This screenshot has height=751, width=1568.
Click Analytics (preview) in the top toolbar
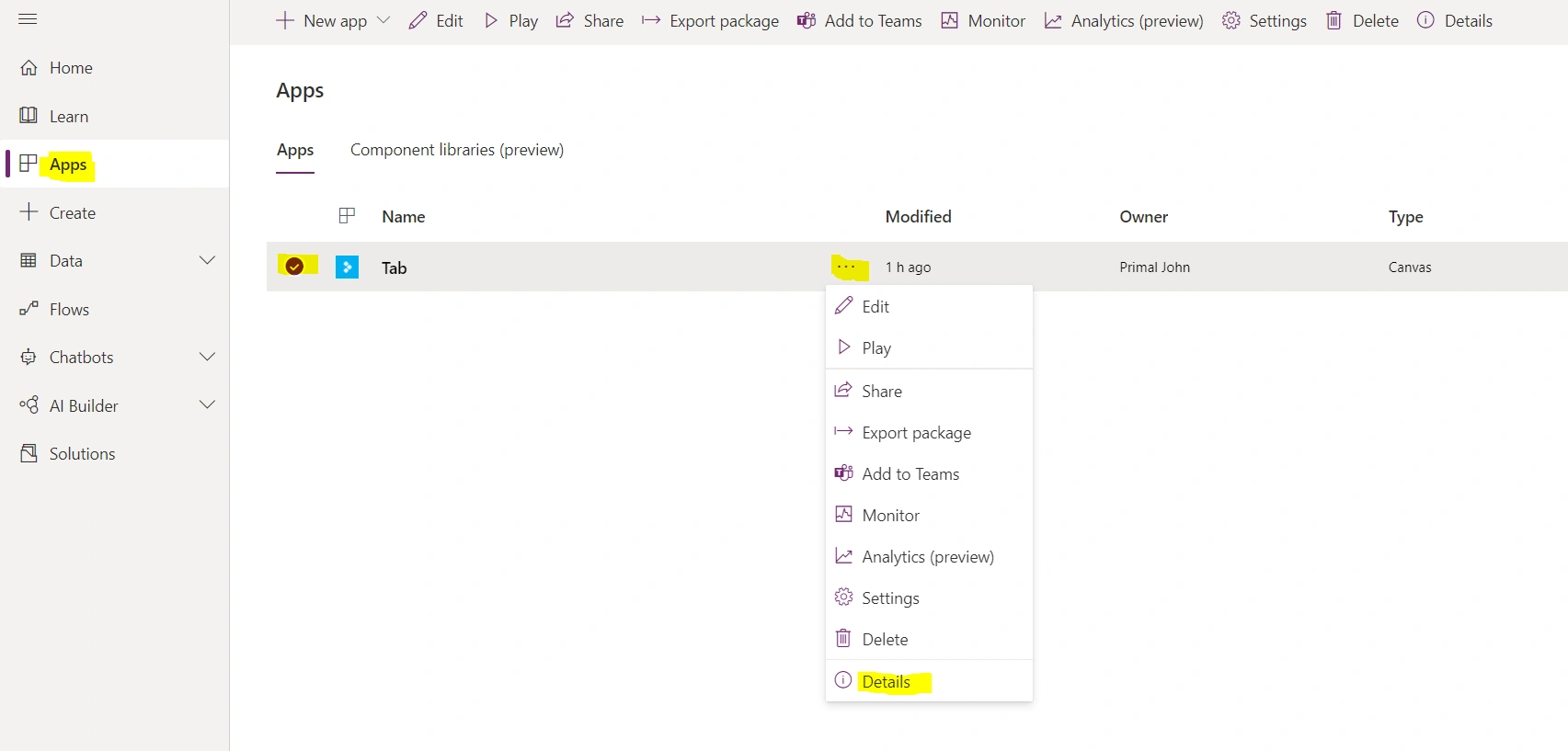coord(1124,21)
